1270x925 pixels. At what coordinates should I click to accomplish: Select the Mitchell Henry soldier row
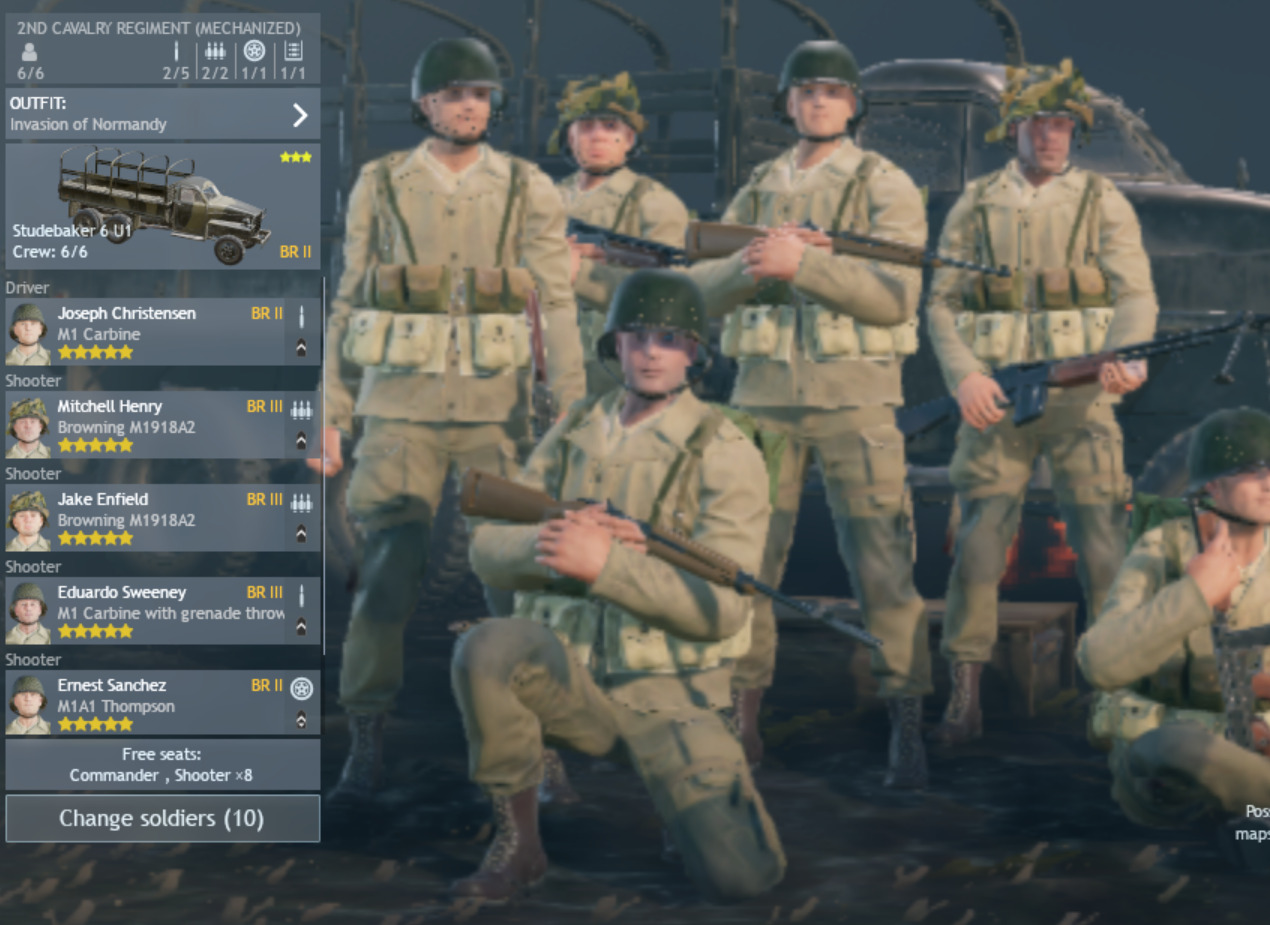click(163, 425)
